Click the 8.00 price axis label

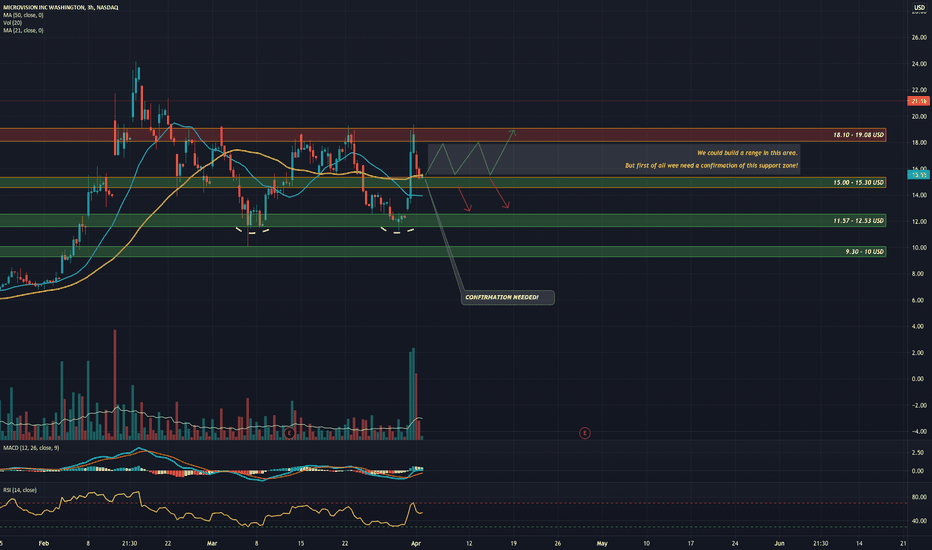click(919, 274)
